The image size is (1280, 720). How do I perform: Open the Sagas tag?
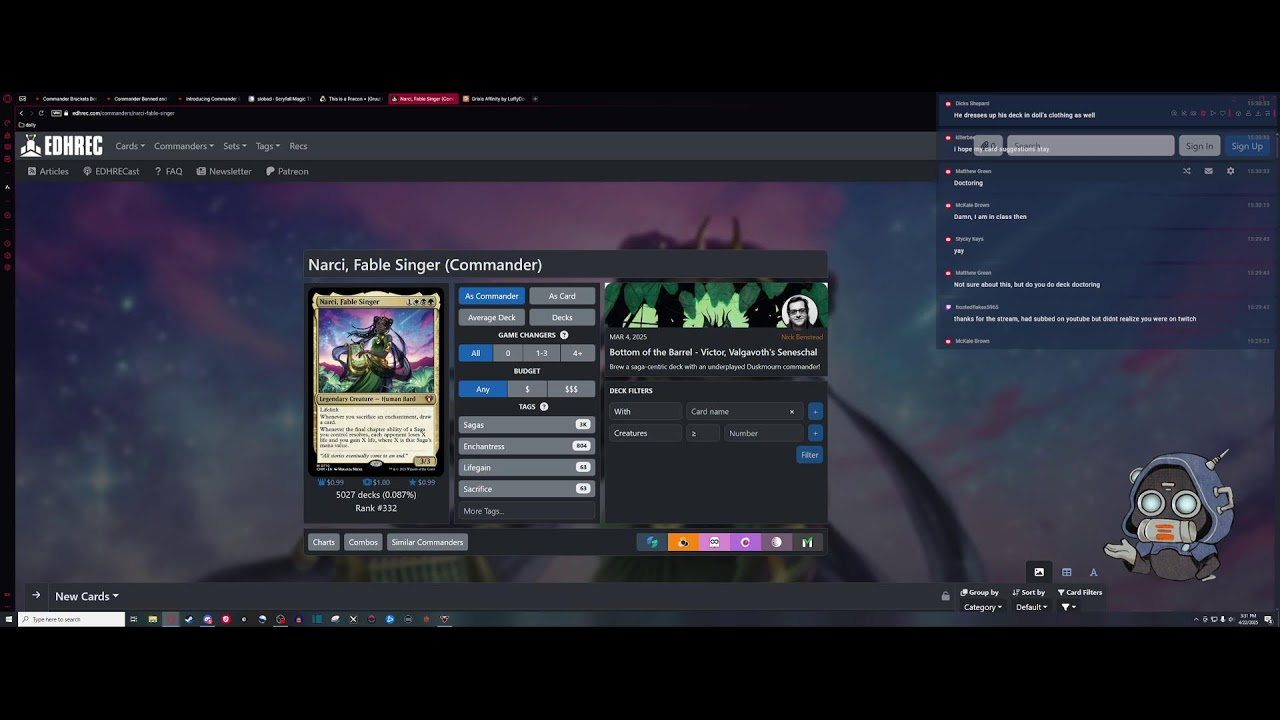point(527,425)
